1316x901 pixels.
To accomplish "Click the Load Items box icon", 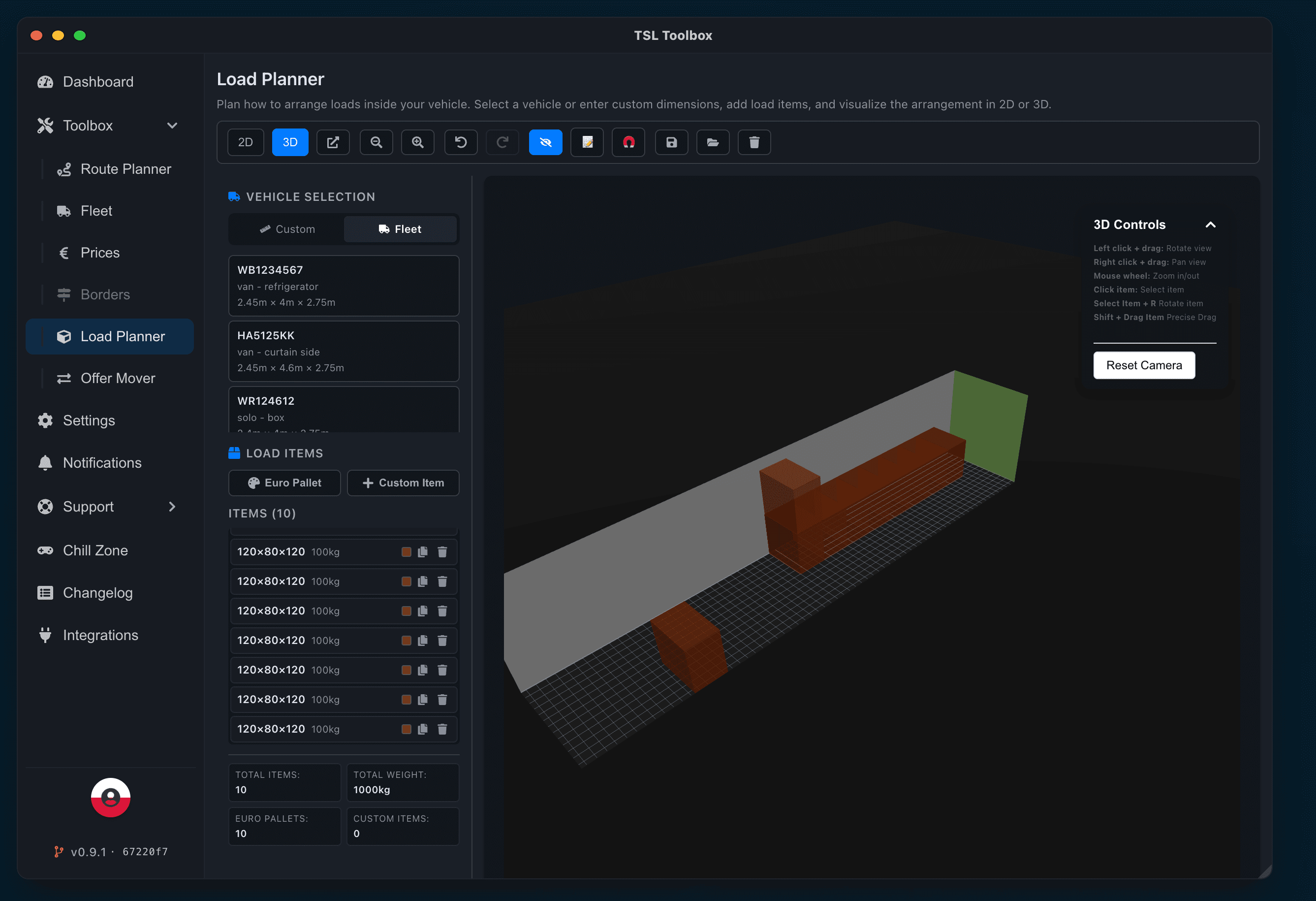I will pyautogui.click(x=234, y=453).
